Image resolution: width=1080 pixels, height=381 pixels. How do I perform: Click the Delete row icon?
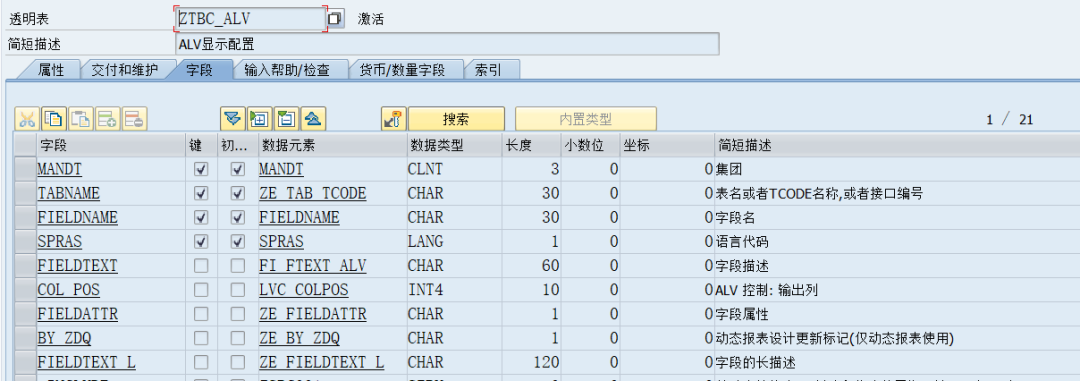[x=135, y=119]
